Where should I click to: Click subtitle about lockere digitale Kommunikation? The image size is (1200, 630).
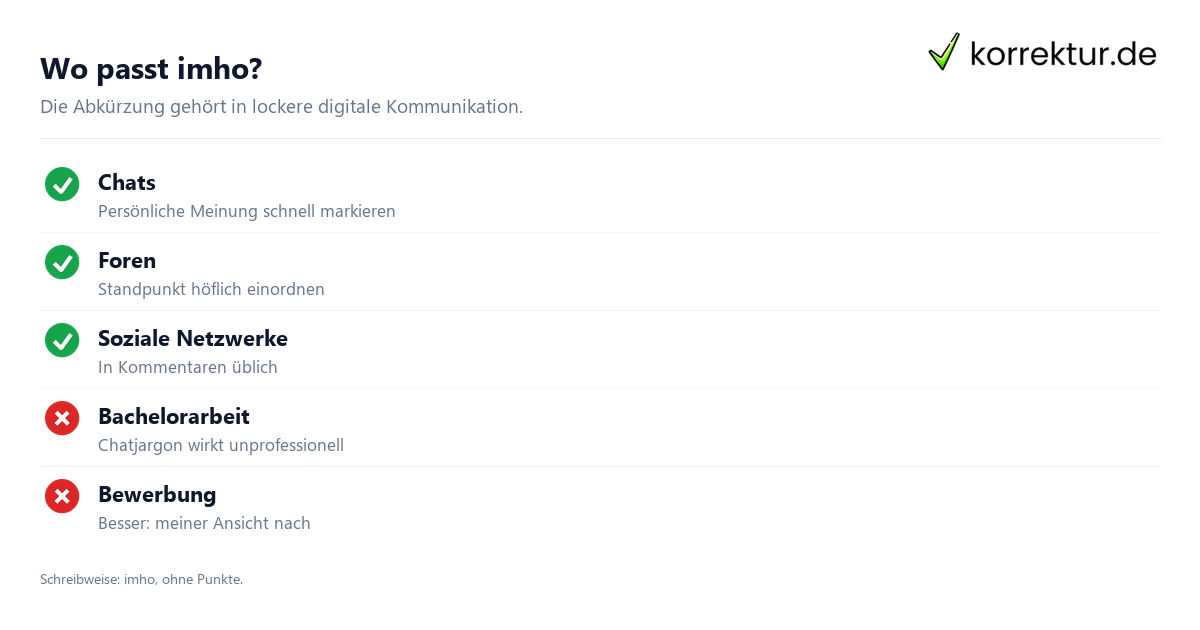(281, 107)
